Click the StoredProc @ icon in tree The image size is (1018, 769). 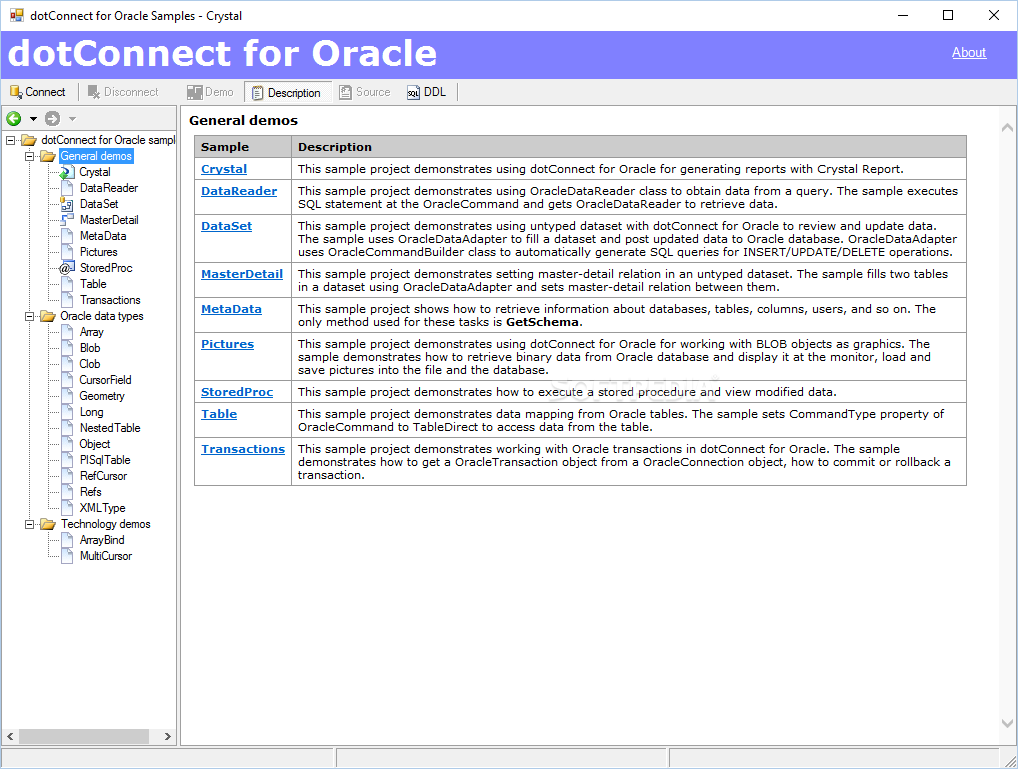67,268
